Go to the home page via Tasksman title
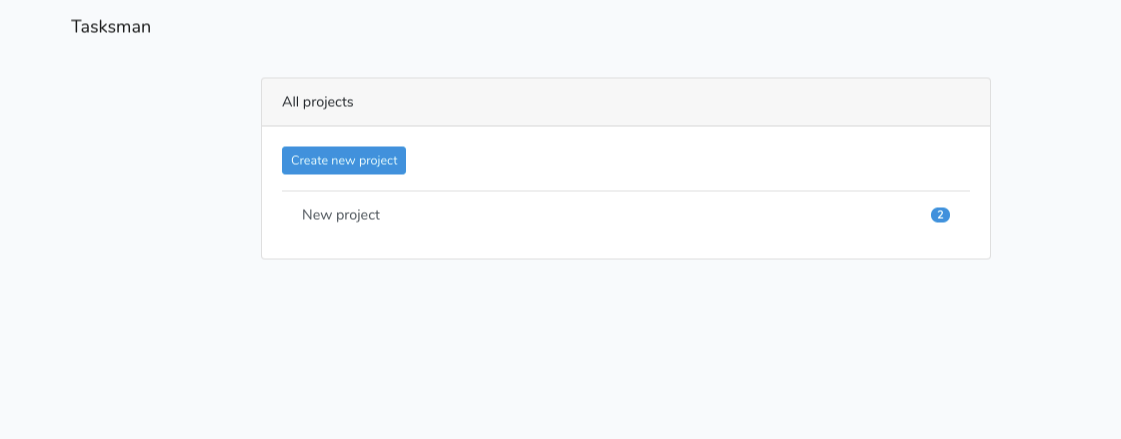Image resolution: width=1121 pixels, height=439 pixels. [111, 27]
